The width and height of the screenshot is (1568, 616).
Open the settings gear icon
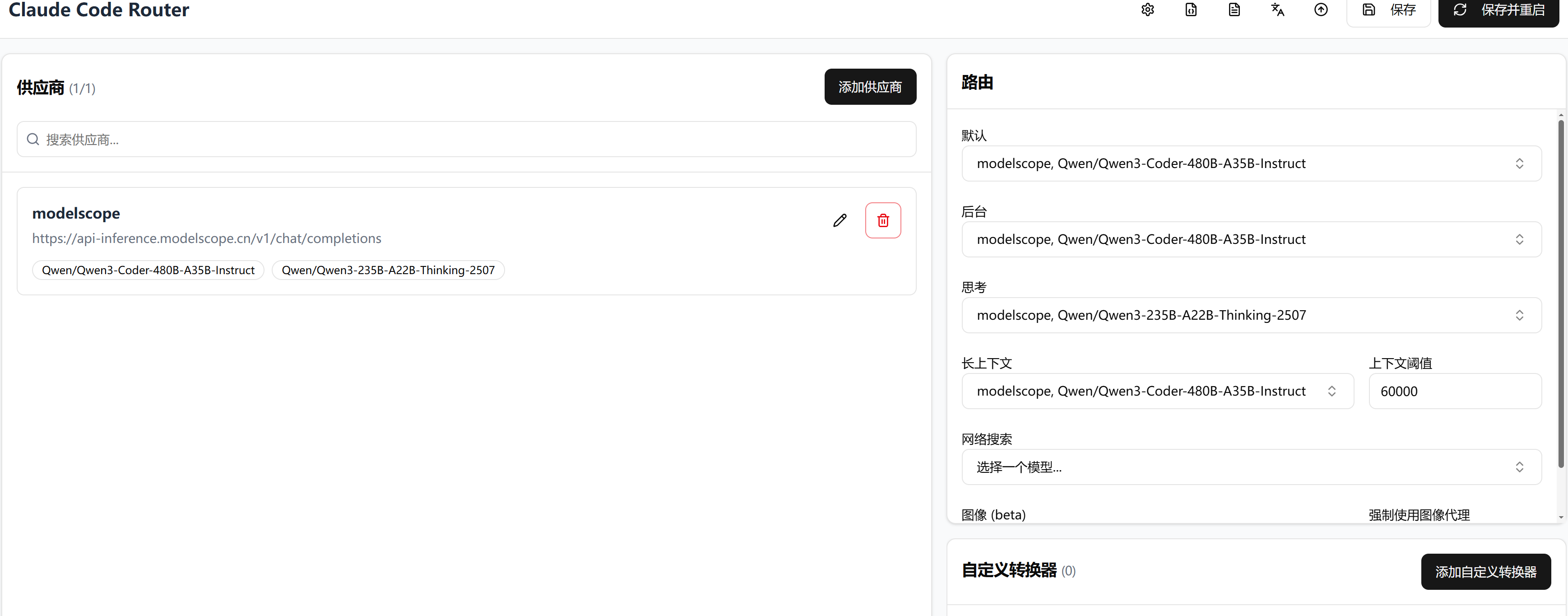[x=1147, y=10]
